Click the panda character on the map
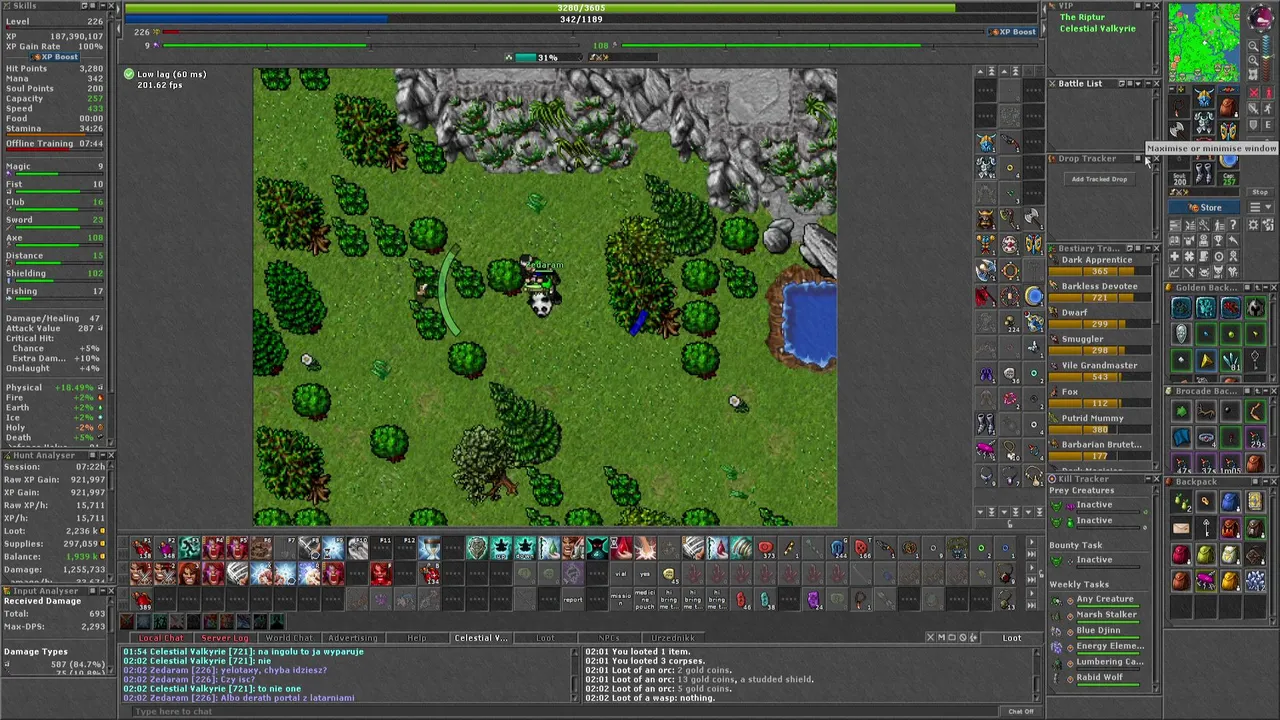1280x720 pixels. pyautogui.click(x=541, y=299)
